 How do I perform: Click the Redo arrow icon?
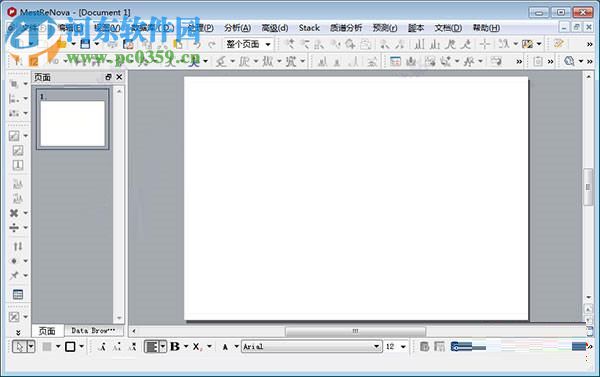[x=212, y=44]
